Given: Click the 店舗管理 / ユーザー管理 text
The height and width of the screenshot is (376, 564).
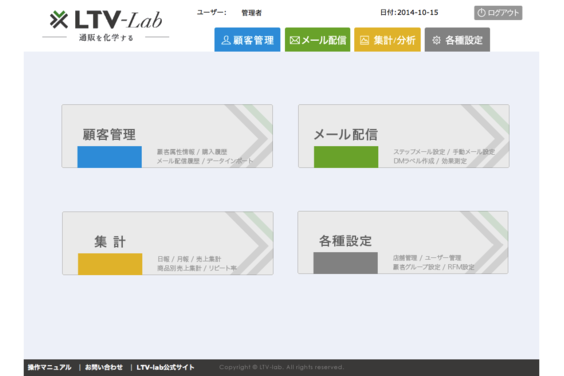Looking at the screenshot, I should [427, 258].
